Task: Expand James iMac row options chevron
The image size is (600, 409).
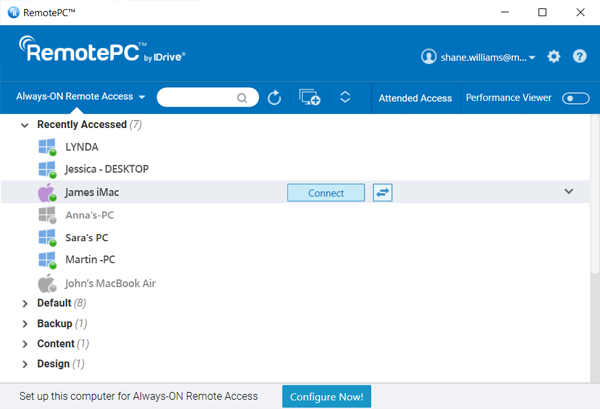Action: pyautogui.click(x=569, y=191)
